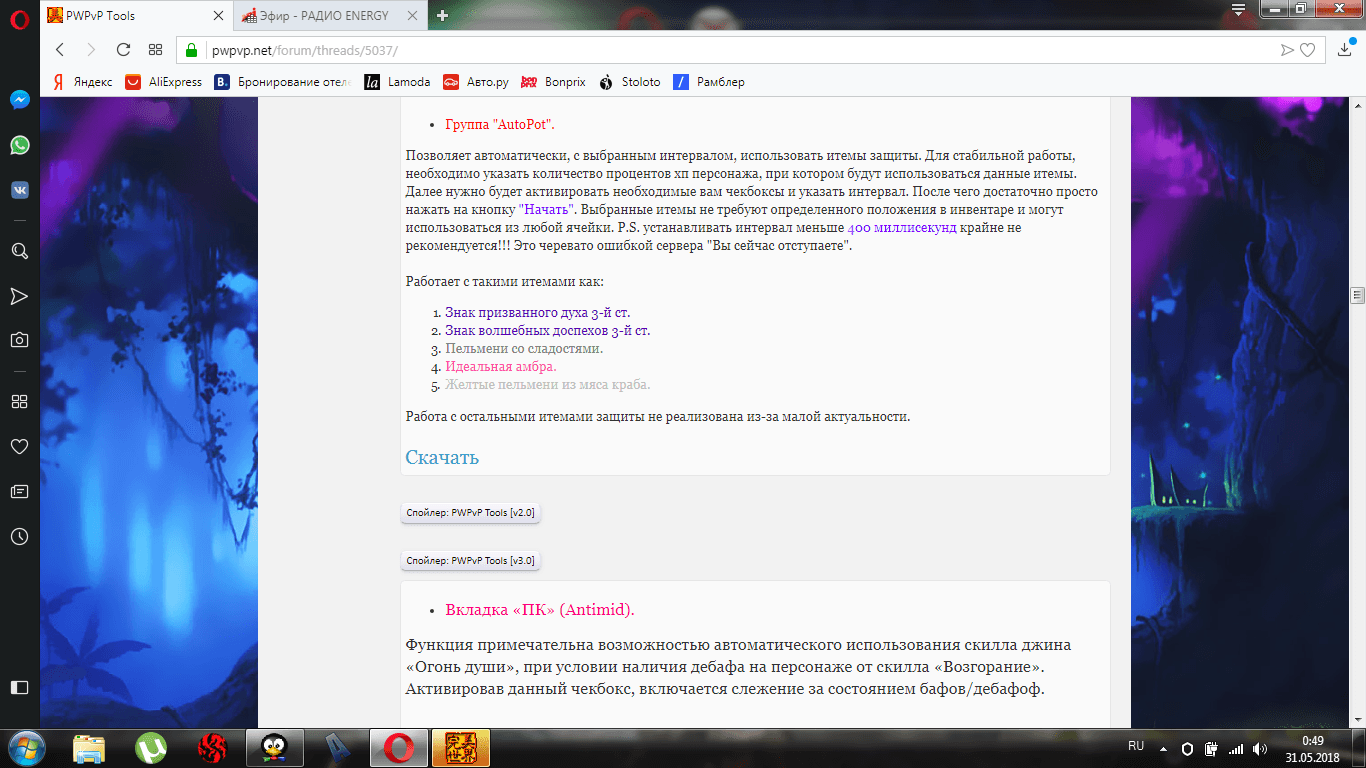
Task: Expand spoiler PWPvP Tools [v2.0]
Action: [x=470, y=513]
